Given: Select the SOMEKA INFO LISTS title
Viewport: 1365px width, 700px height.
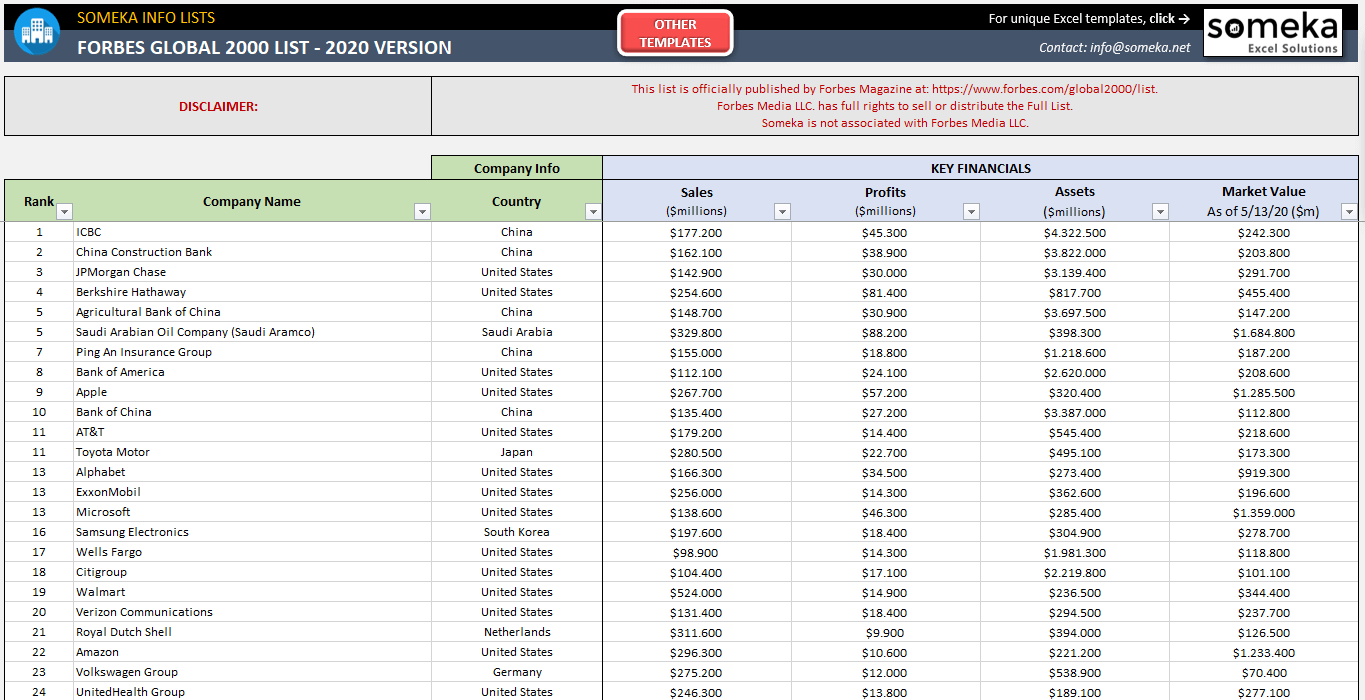Looking at the screenshot, I should 146,17.
